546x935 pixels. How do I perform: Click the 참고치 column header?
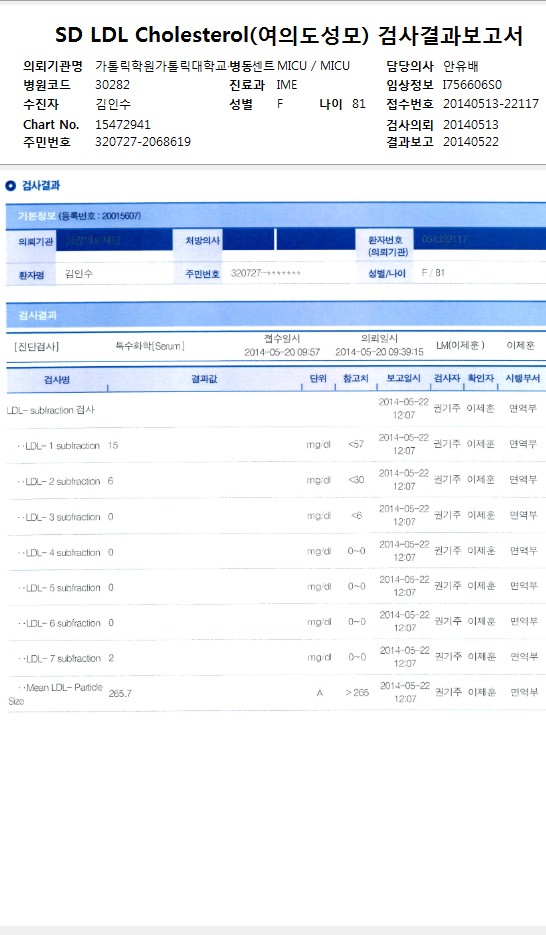pyautogui.click(x=355, y=379)
